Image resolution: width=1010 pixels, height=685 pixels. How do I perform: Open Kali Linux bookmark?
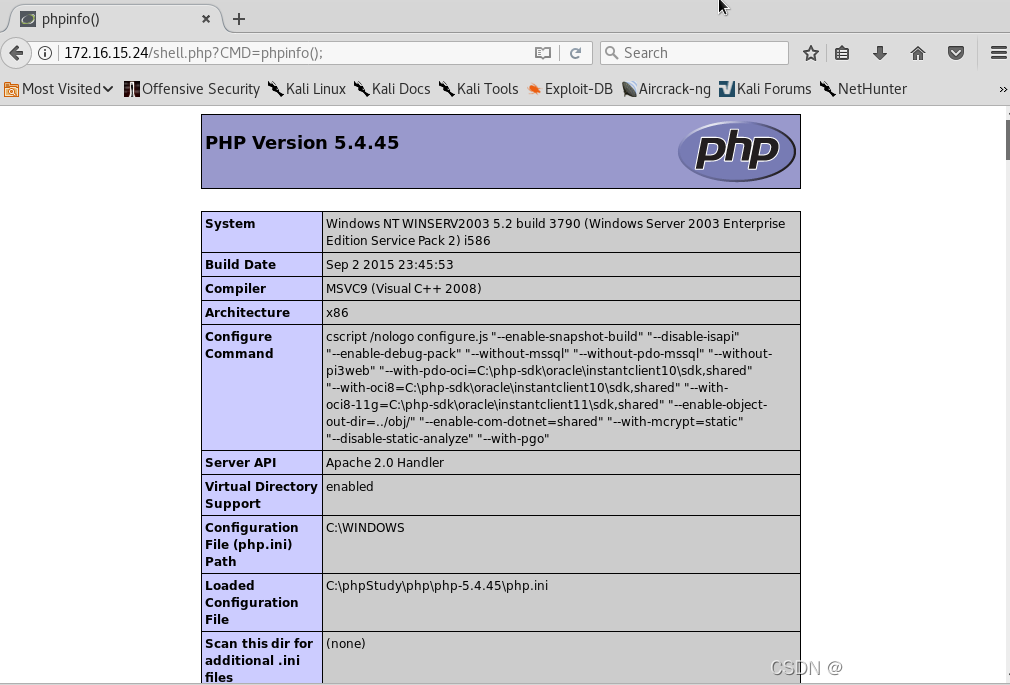(307, 89)
